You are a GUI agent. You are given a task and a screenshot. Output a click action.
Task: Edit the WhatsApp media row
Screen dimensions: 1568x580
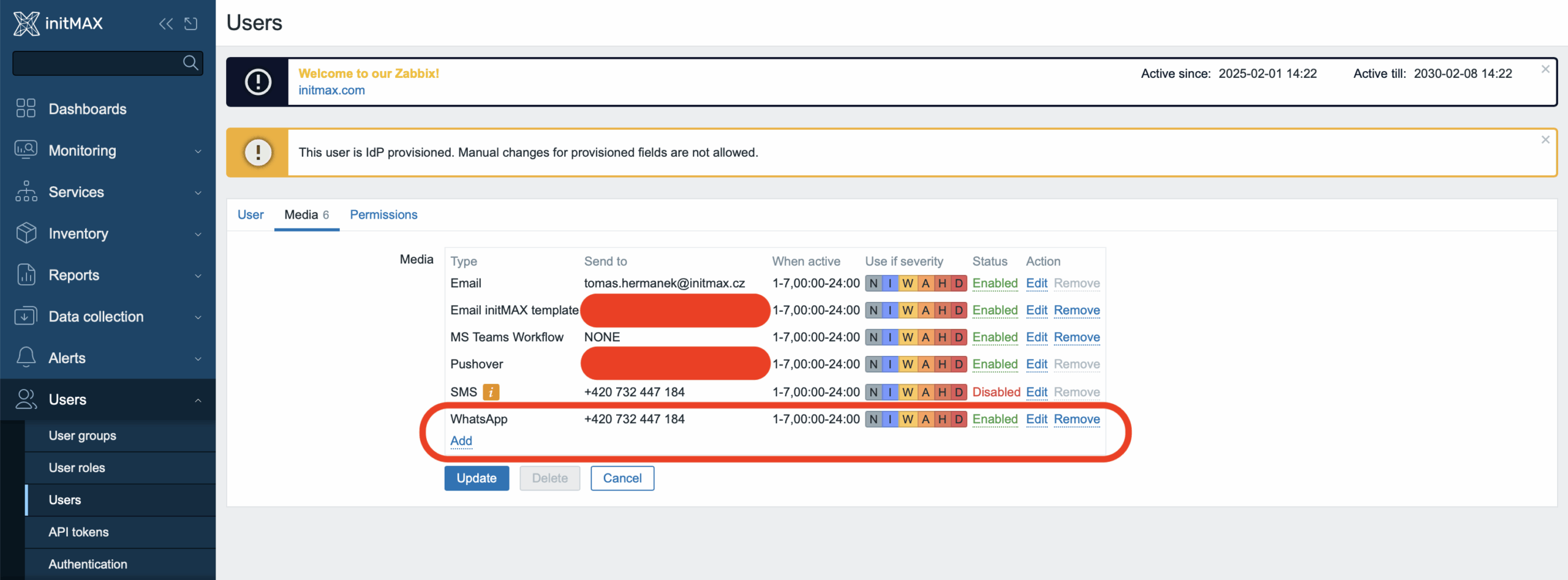tap(1036, 419)
